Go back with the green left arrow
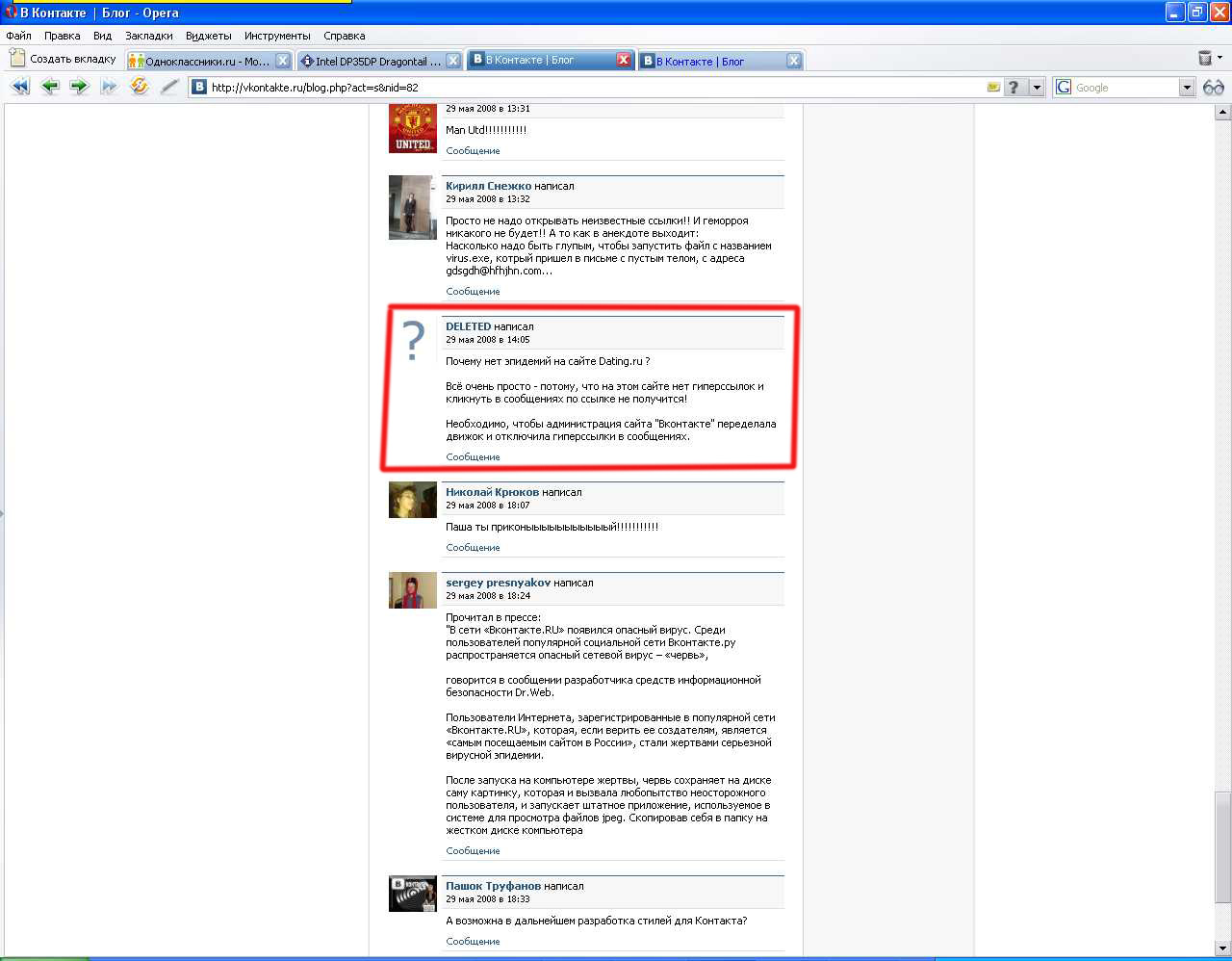This screenshot has height=961, width=1232. tap(50, 87)
